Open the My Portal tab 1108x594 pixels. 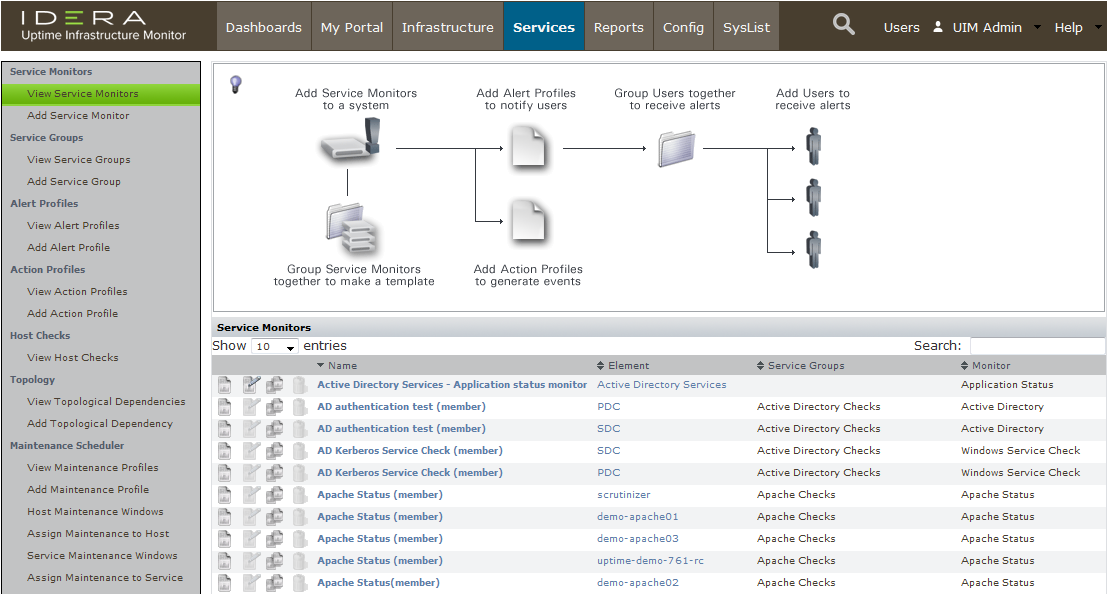tap(352, 27)
